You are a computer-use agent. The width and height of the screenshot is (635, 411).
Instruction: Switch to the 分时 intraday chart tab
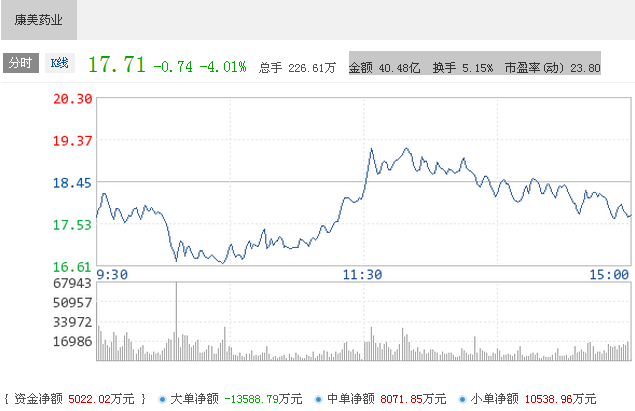point(20,63)
